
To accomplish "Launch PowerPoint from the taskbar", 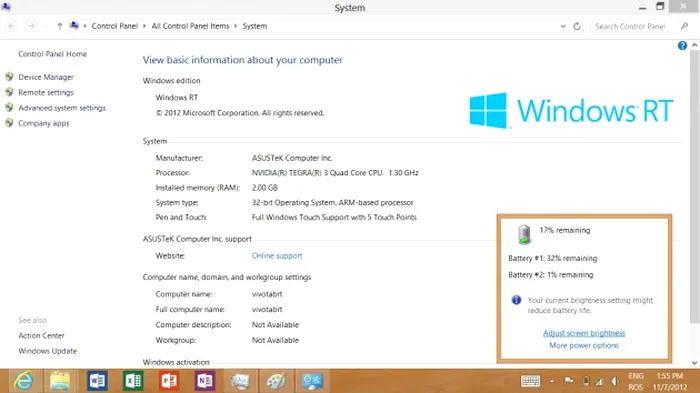I will pos(169,381).
